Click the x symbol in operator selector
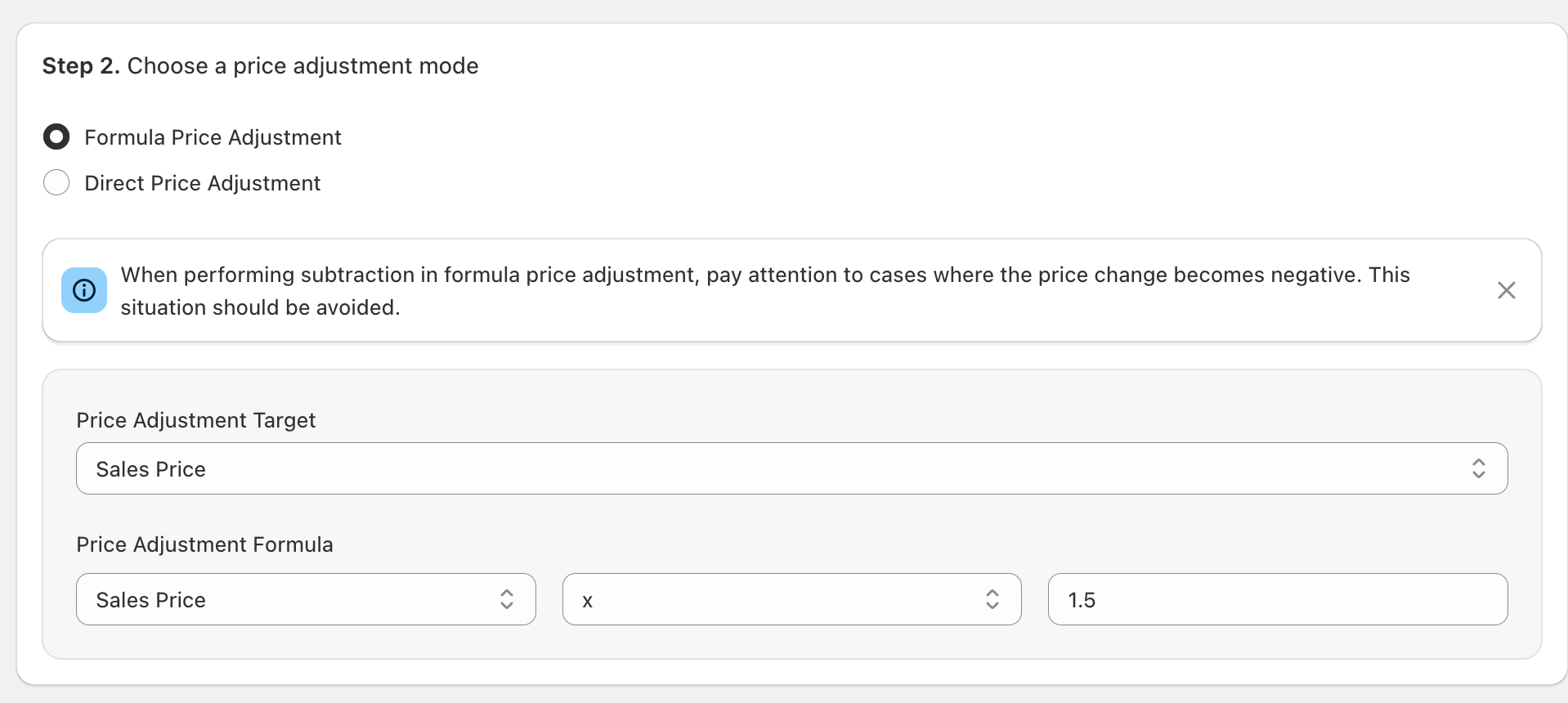The image size is (1568, 703). click(587, 601)
